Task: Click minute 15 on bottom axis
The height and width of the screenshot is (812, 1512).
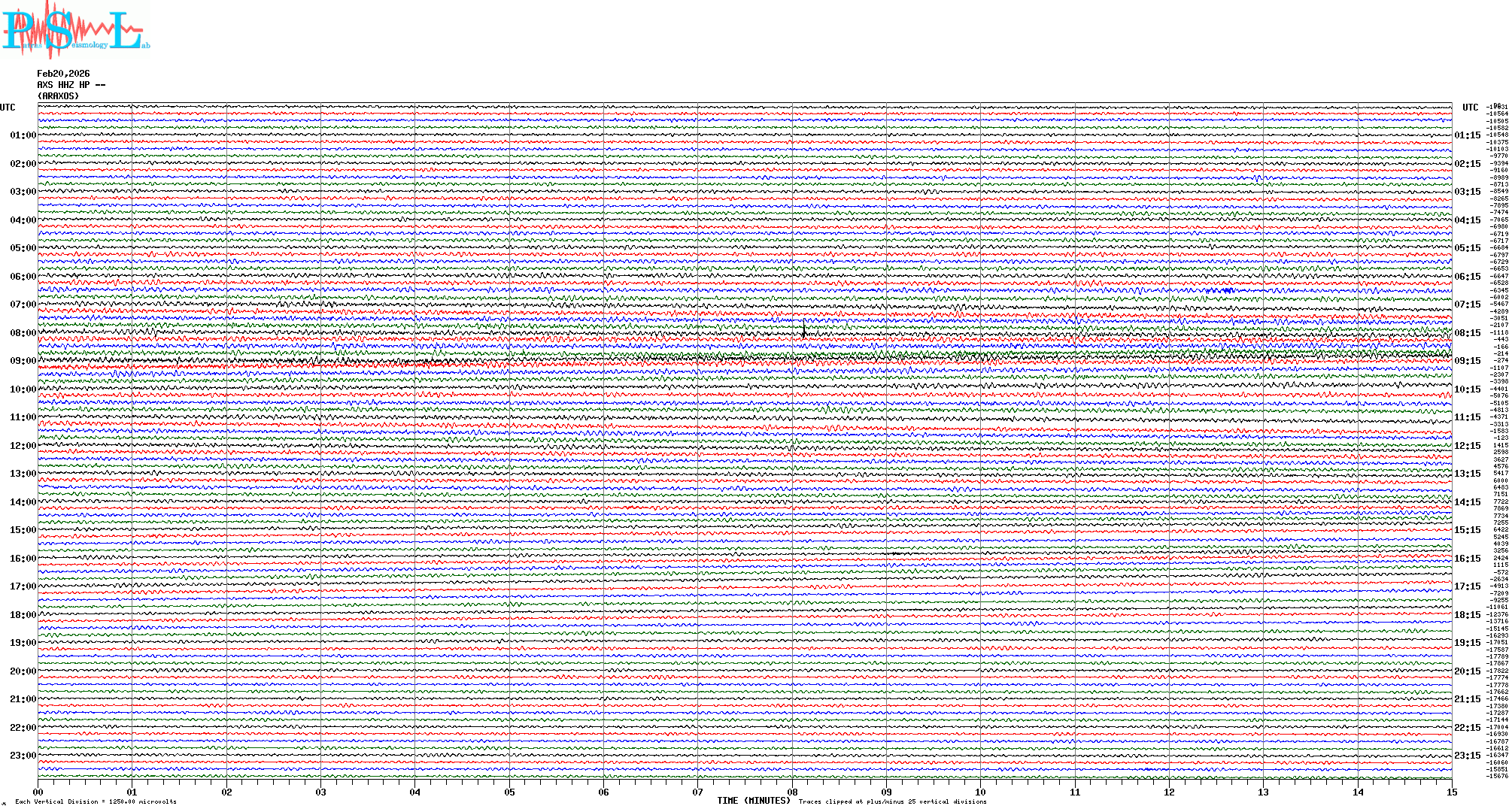Action: [x=1451, y=792]
